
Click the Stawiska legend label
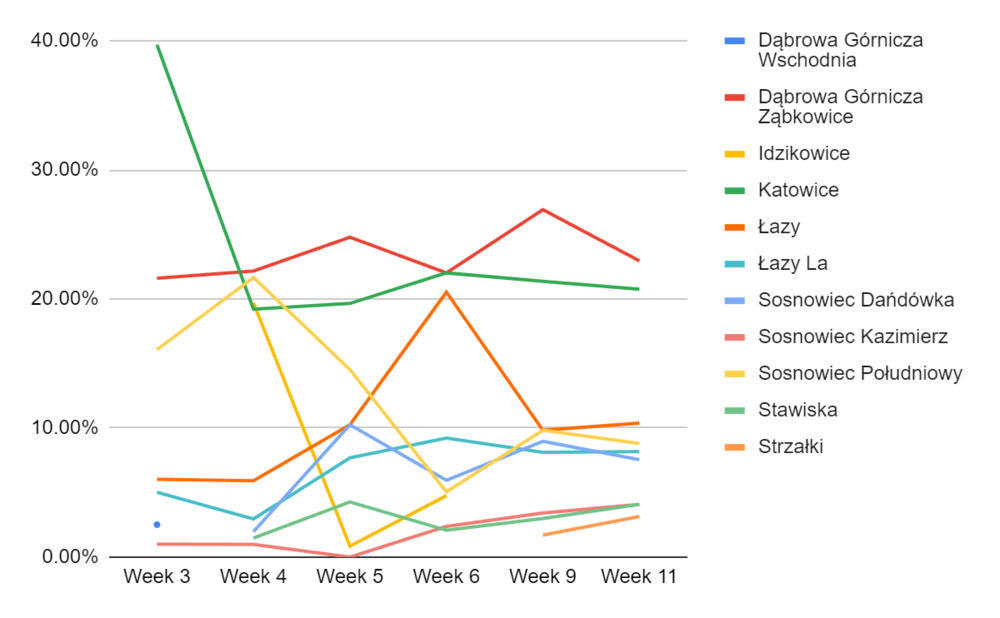(798, 410)
